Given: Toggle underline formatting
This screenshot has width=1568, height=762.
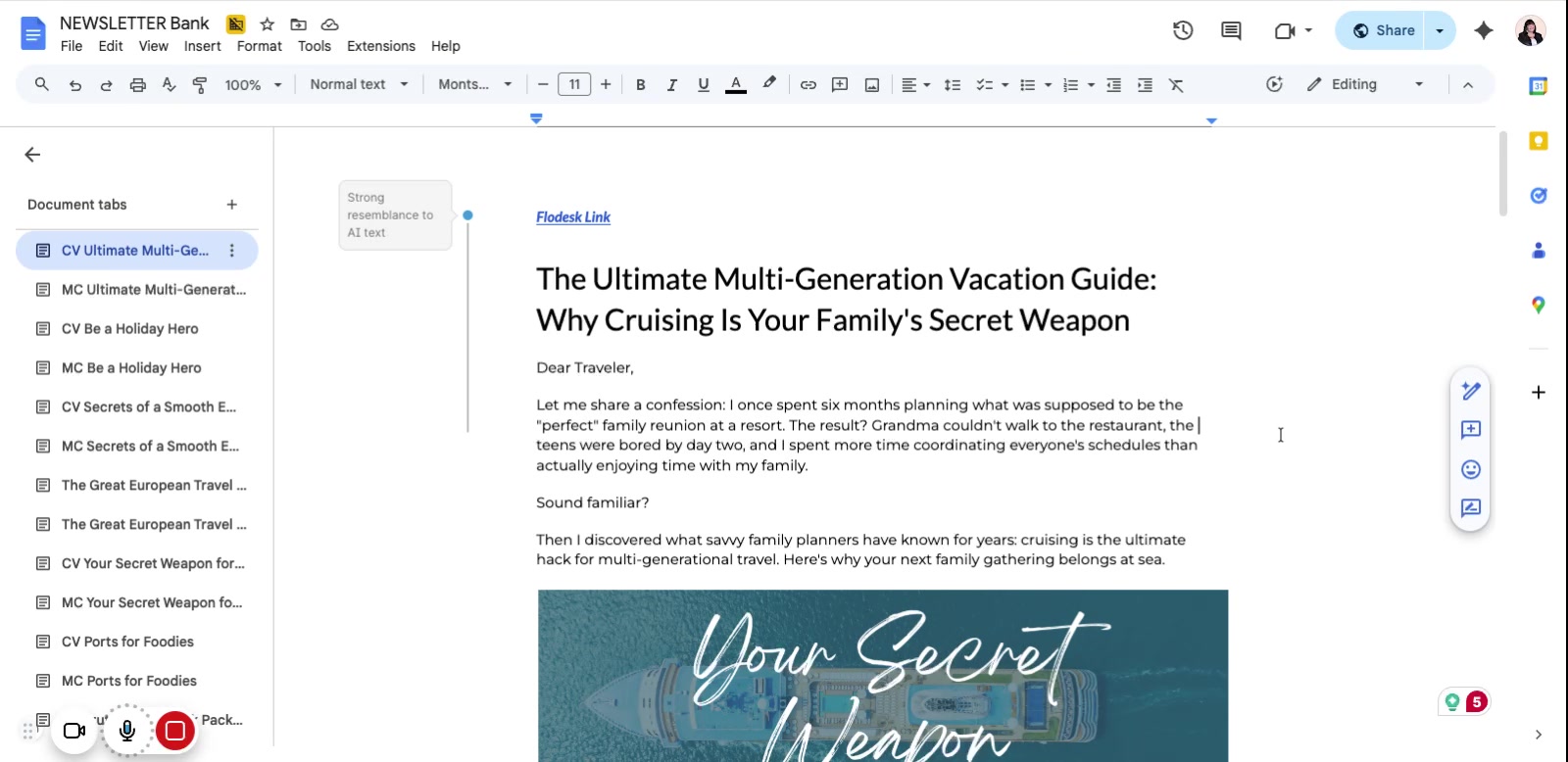Looking at the screenshot, I should click(703, 85).
